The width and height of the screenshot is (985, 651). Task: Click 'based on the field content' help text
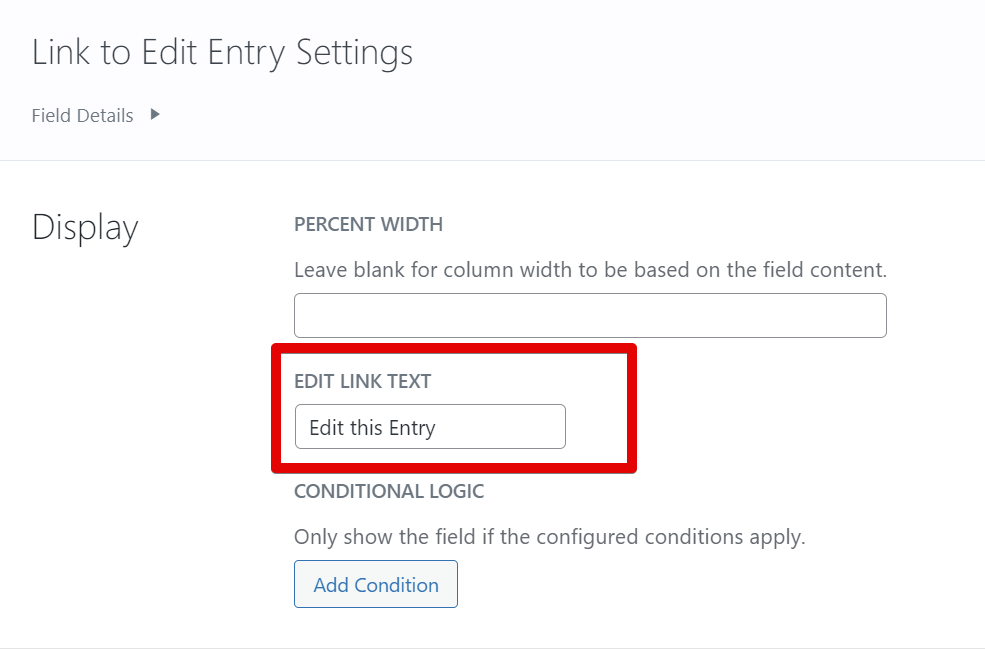[x=770, y=270]
